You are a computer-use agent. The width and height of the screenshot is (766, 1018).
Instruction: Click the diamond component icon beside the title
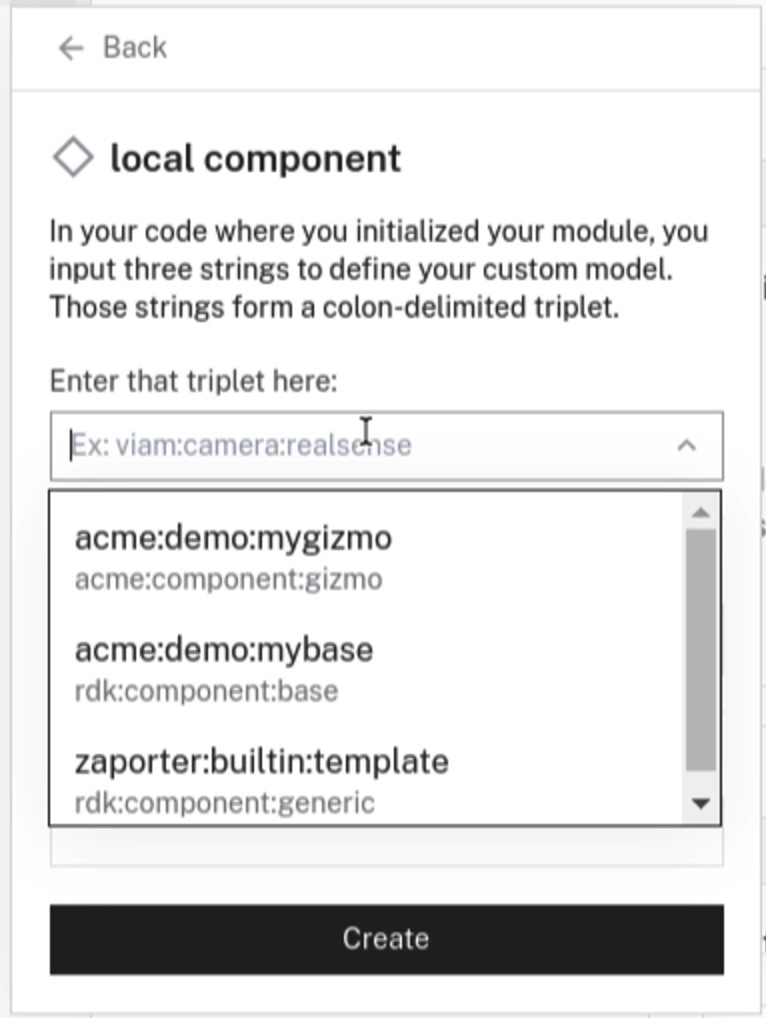click(x=73, y=157)
